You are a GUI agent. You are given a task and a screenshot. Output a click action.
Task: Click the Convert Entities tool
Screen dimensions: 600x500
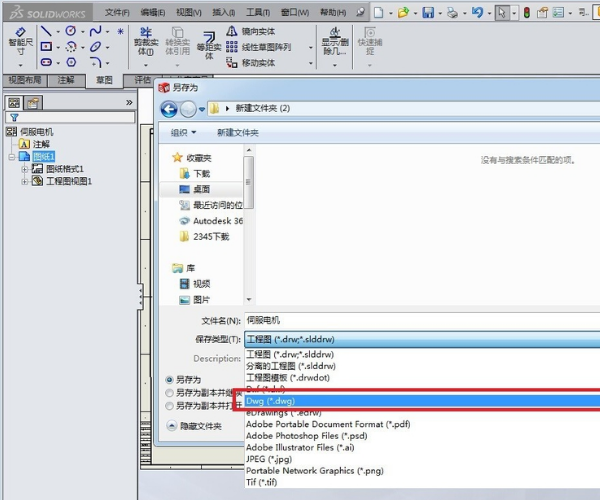pos(178,41)
